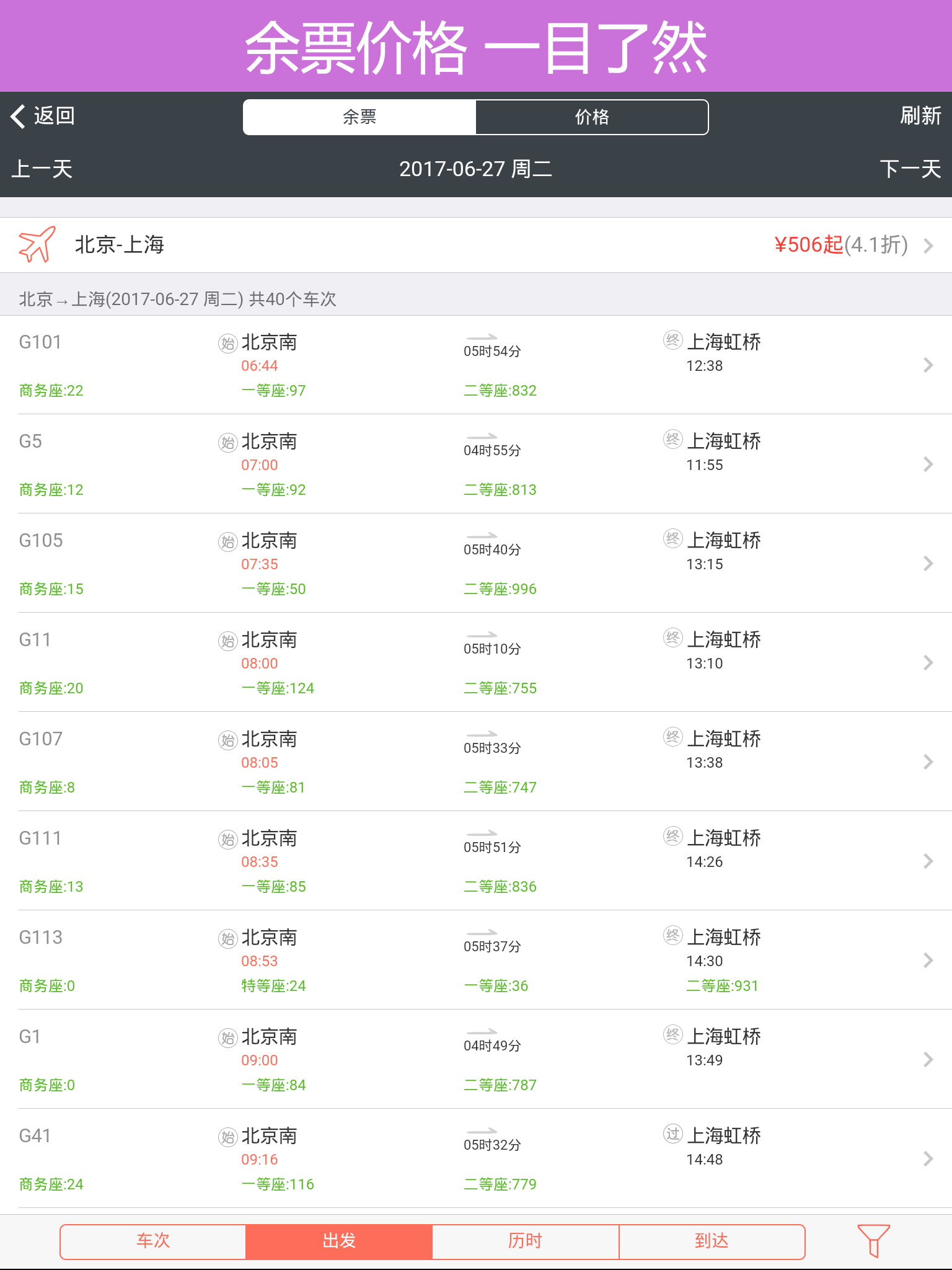
Task: Tap the 共40个车次 summary header
Action: [x=293, y=300]
